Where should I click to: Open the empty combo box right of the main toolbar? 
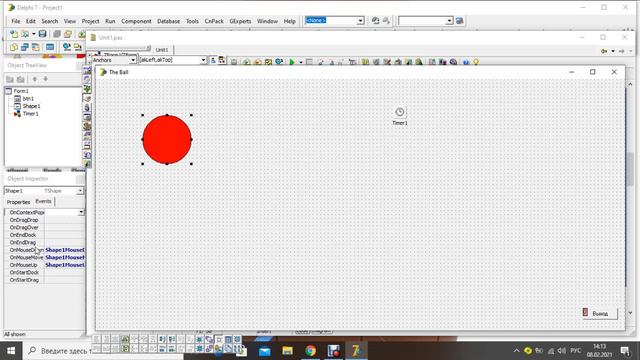point(449,21)
